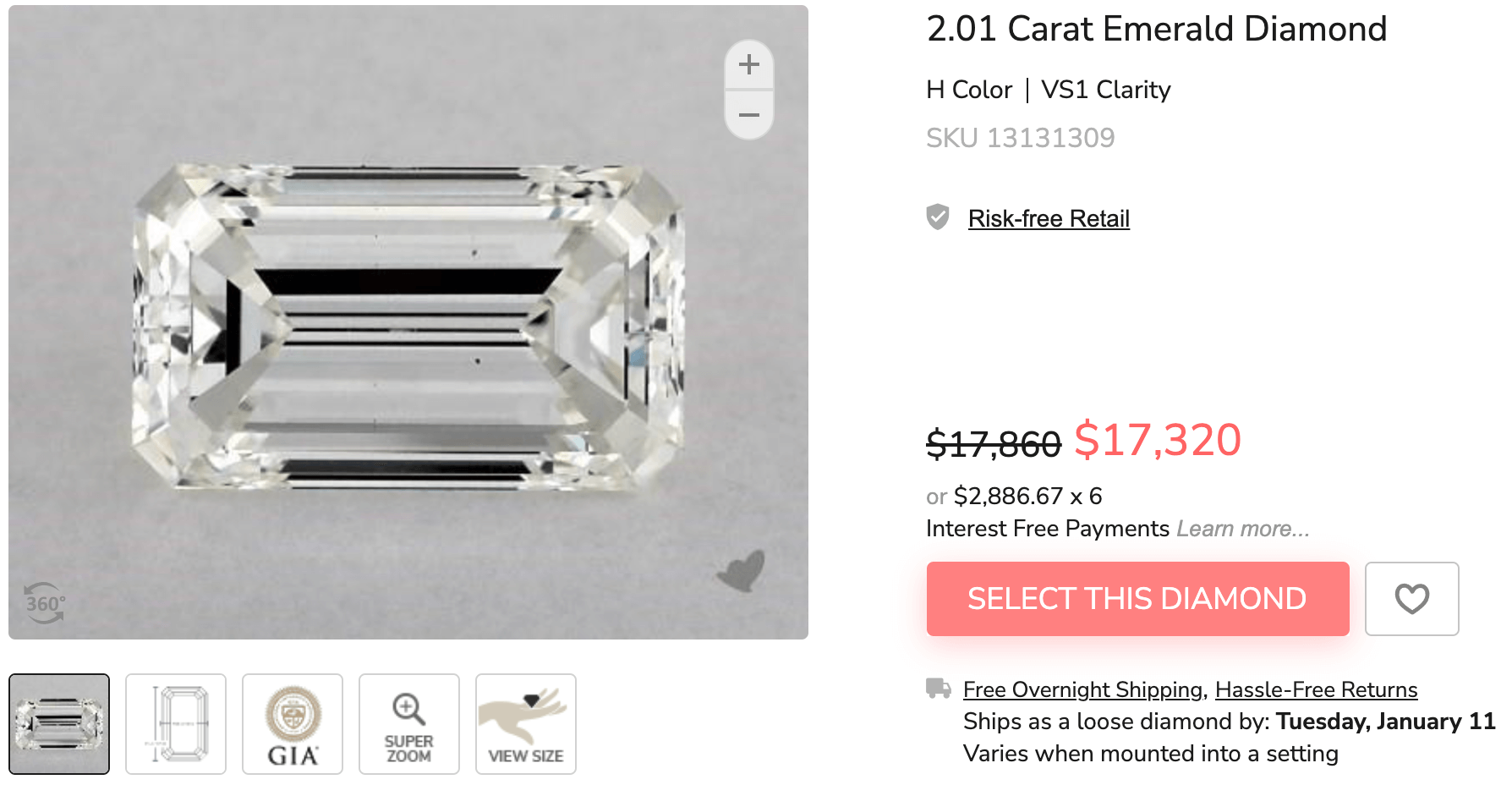This screenshot has height=785, width=1512.
Task: Toggle the wishlist heart beside Select This Diamond
Action: pyautogui.click(x=1411, y=598)
